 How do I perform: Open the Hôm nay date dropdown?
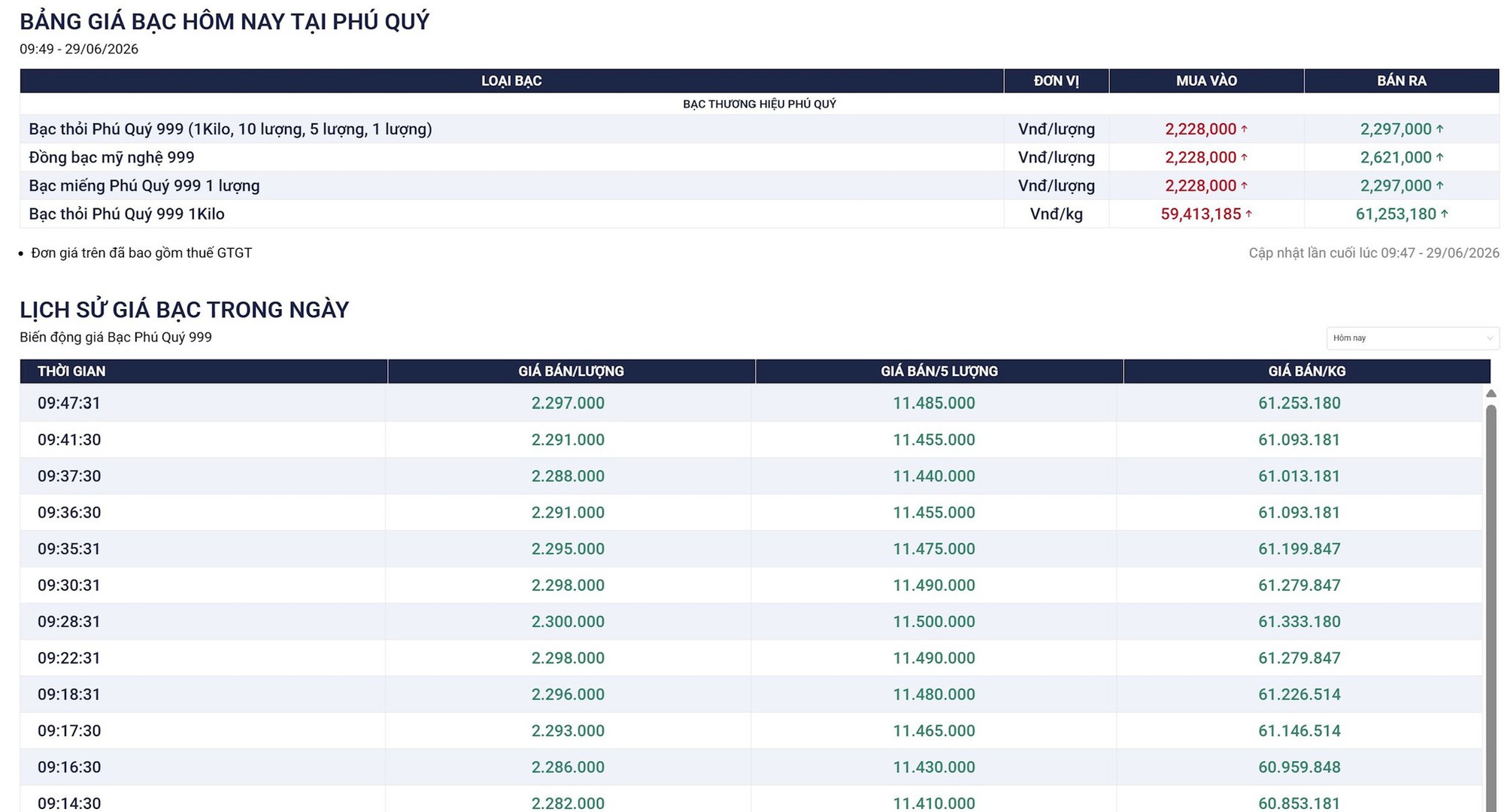pos(1412,338)
